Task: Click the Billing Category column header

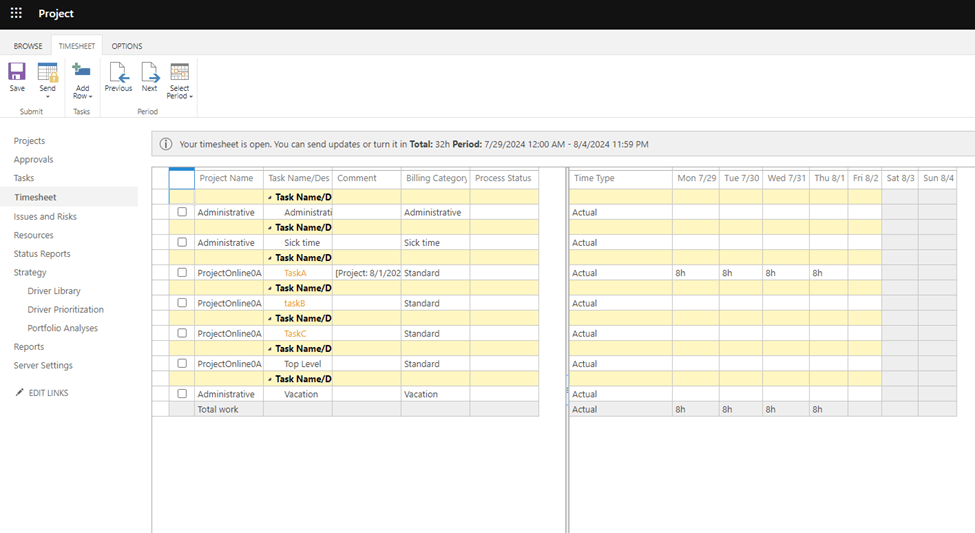Action: (436, 178)
